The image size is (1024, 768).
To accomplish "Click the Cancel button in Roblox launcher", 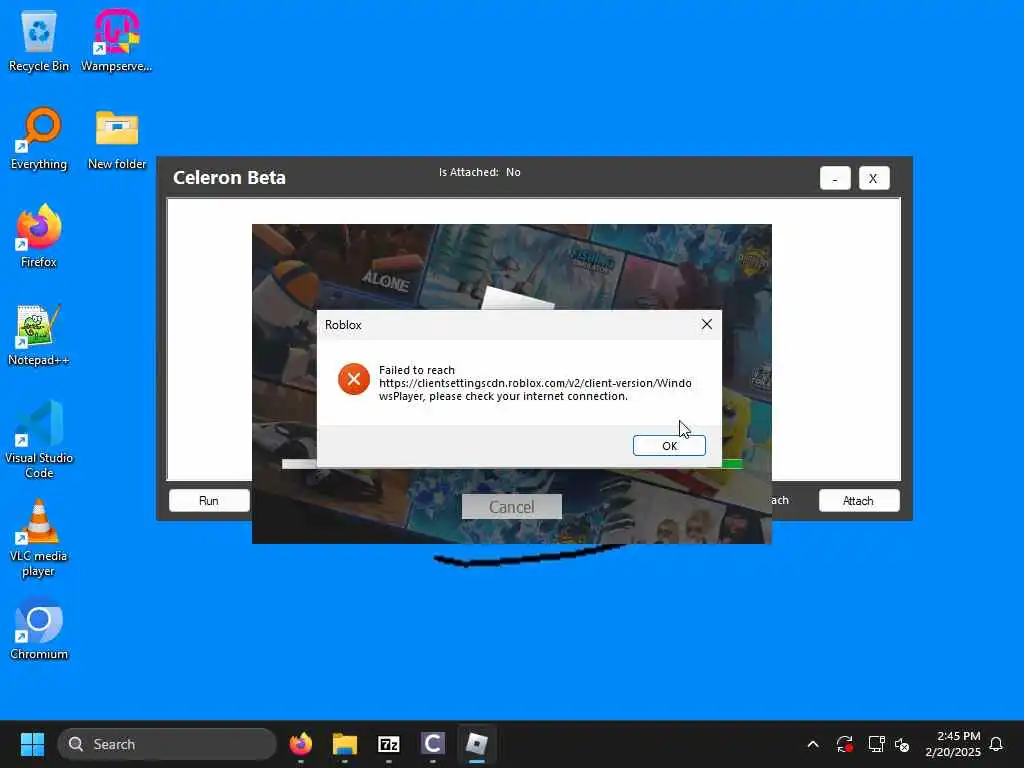I will [512, 507].
